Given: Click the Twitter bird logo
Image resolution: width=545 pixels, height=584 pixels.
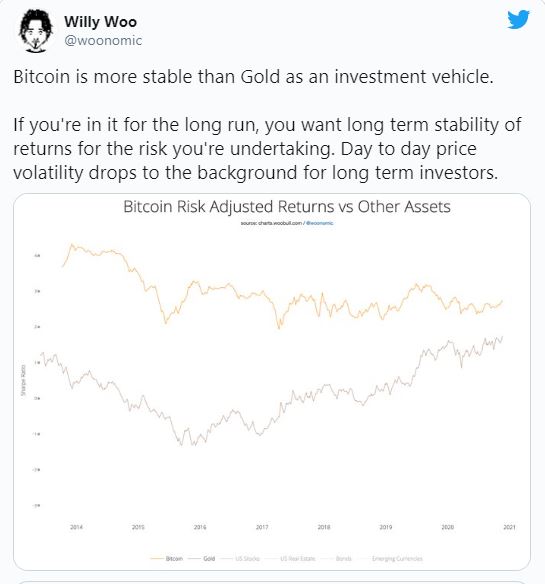Looking at the screenshot, I should (x=518, y=19).
